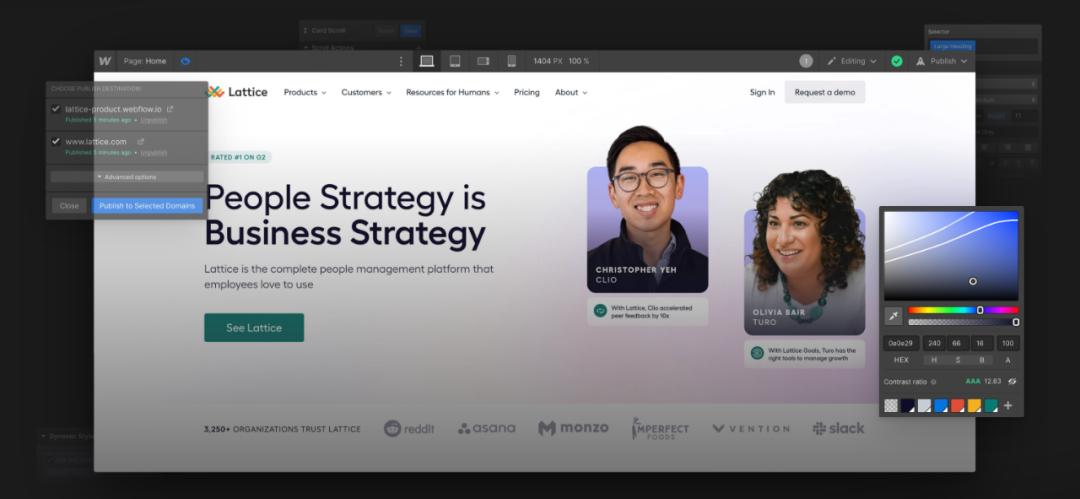Click Sign In on the site
Image resolution: width=1080 pixels, height=499 pixels.
762,92
